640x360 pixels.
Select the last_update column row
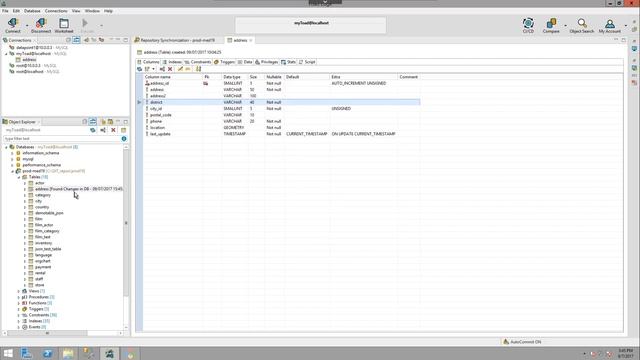pyautogui.click(x=282, y=134)
